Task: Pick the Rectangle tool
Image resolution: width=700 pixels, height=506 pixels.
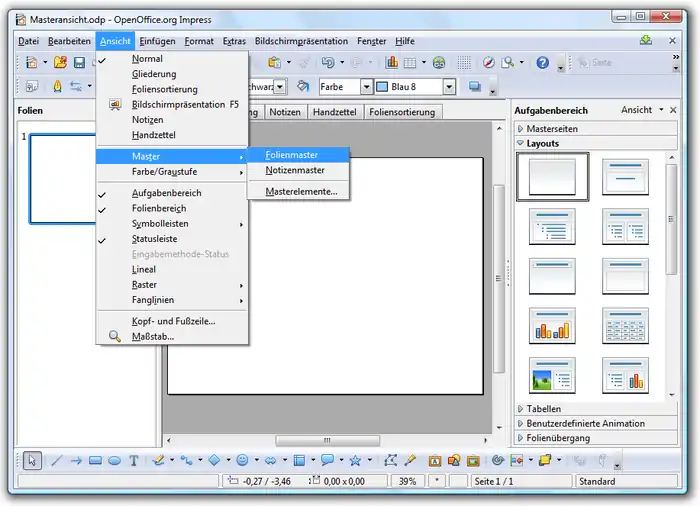Action: tap(95, 460)
